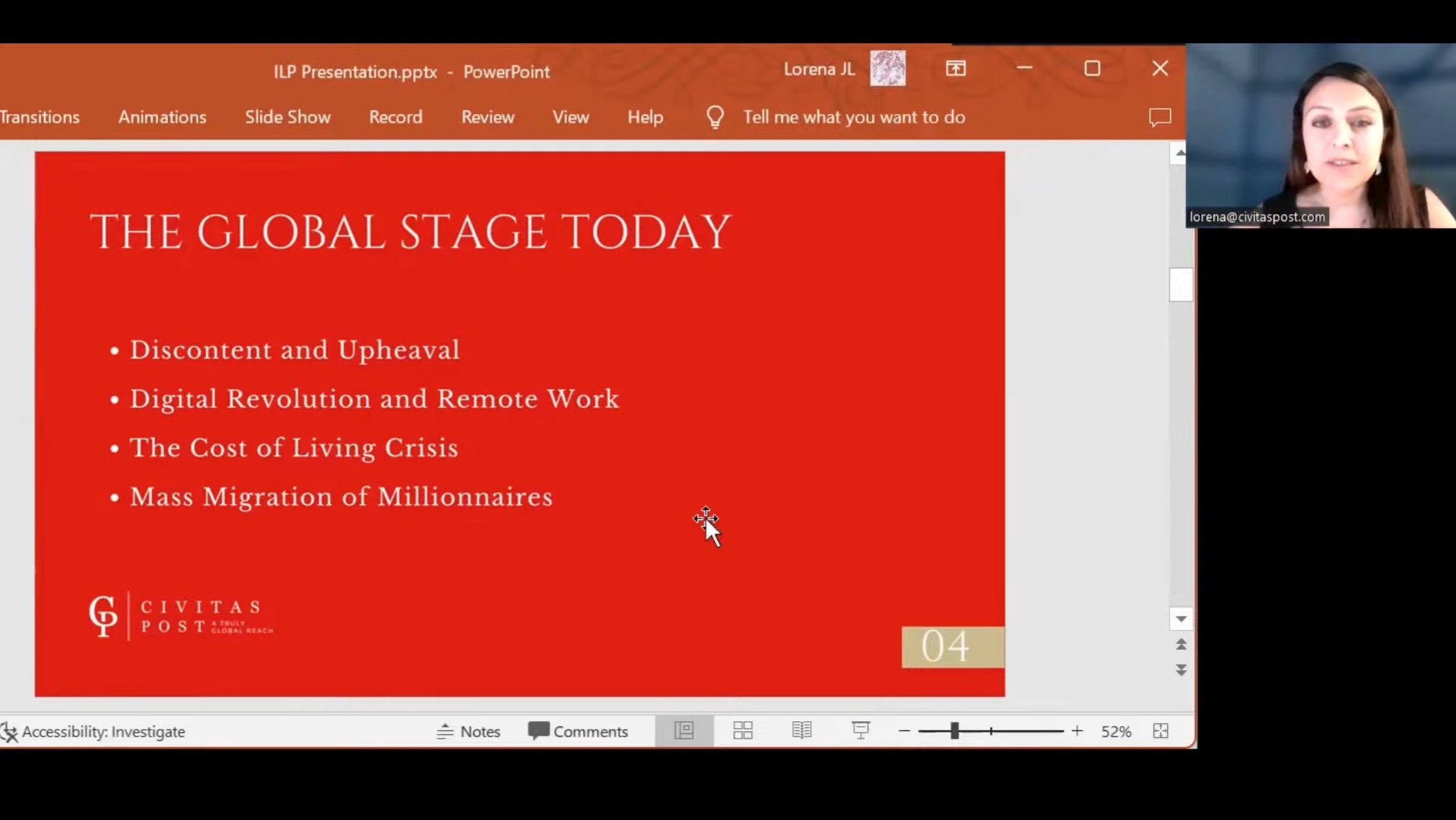This screenshot has height=820, width=1456.
Task: Click the zoom in plus button
Action: [x=1077, y=731]
